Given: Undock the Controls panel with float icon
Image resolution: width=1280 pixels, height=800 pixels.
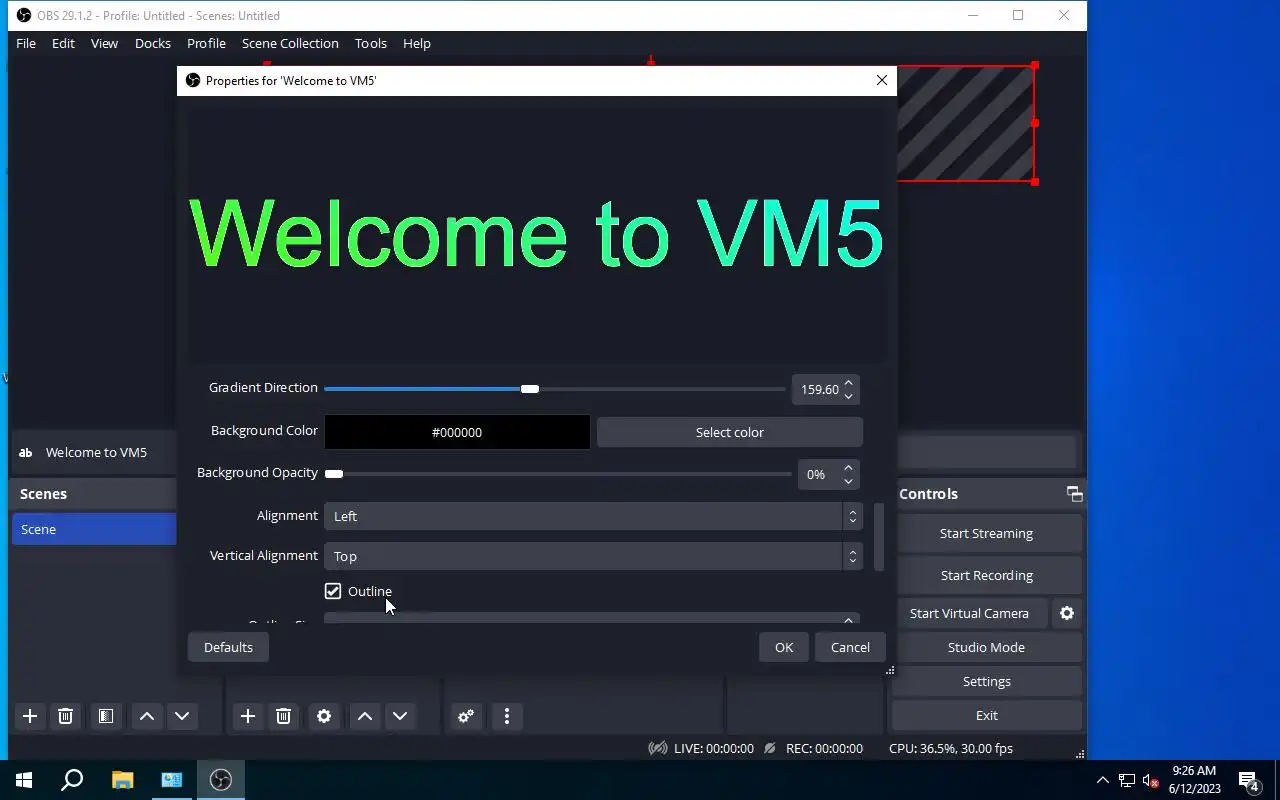Looking at the screenshot, I should [1074, 494].
